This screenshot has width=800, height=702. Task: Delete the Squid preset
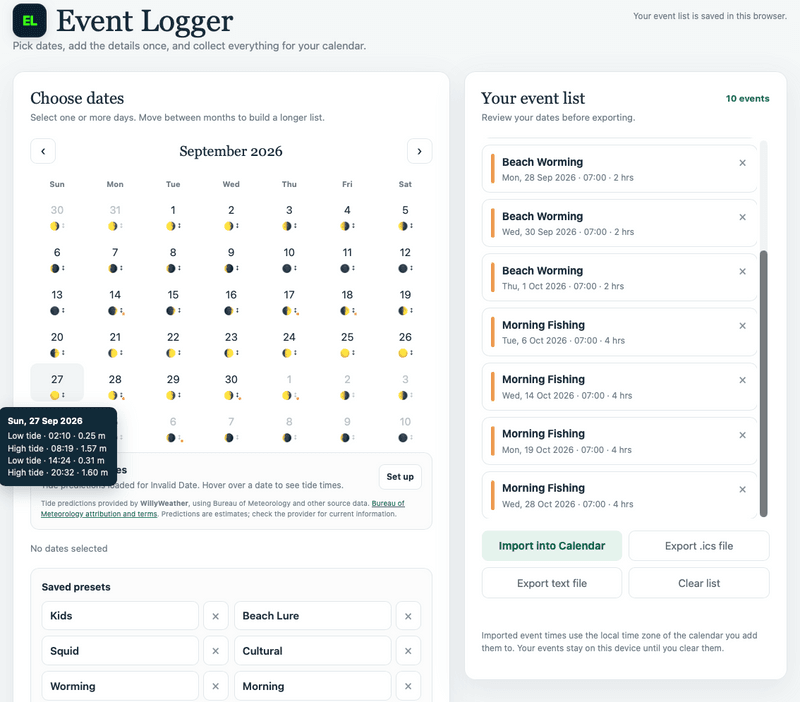tap(215, 651)
